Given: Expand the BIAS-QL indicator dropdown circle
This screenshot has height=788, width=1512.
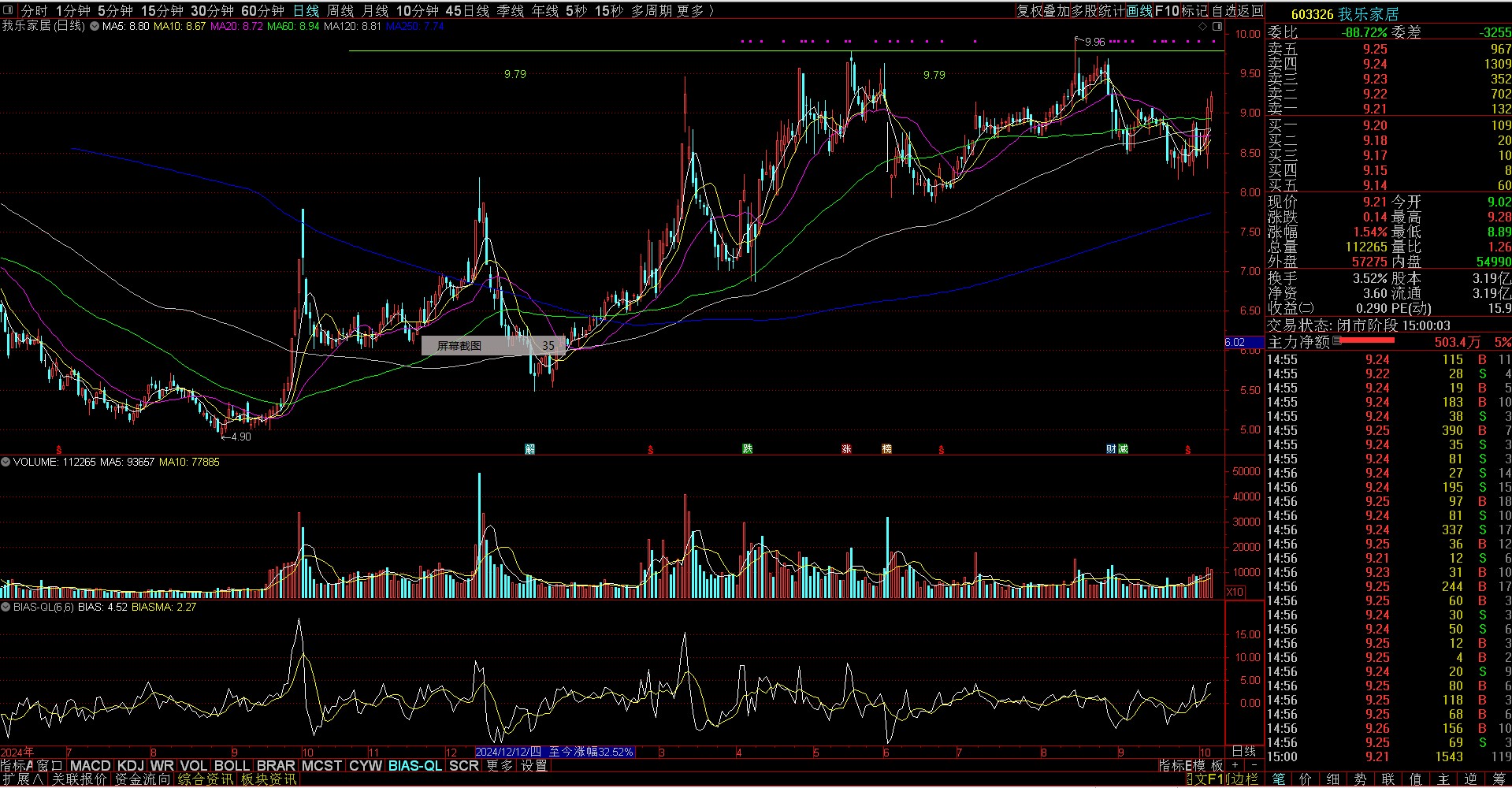Looking at the screenshot, I should click(6, 607).
